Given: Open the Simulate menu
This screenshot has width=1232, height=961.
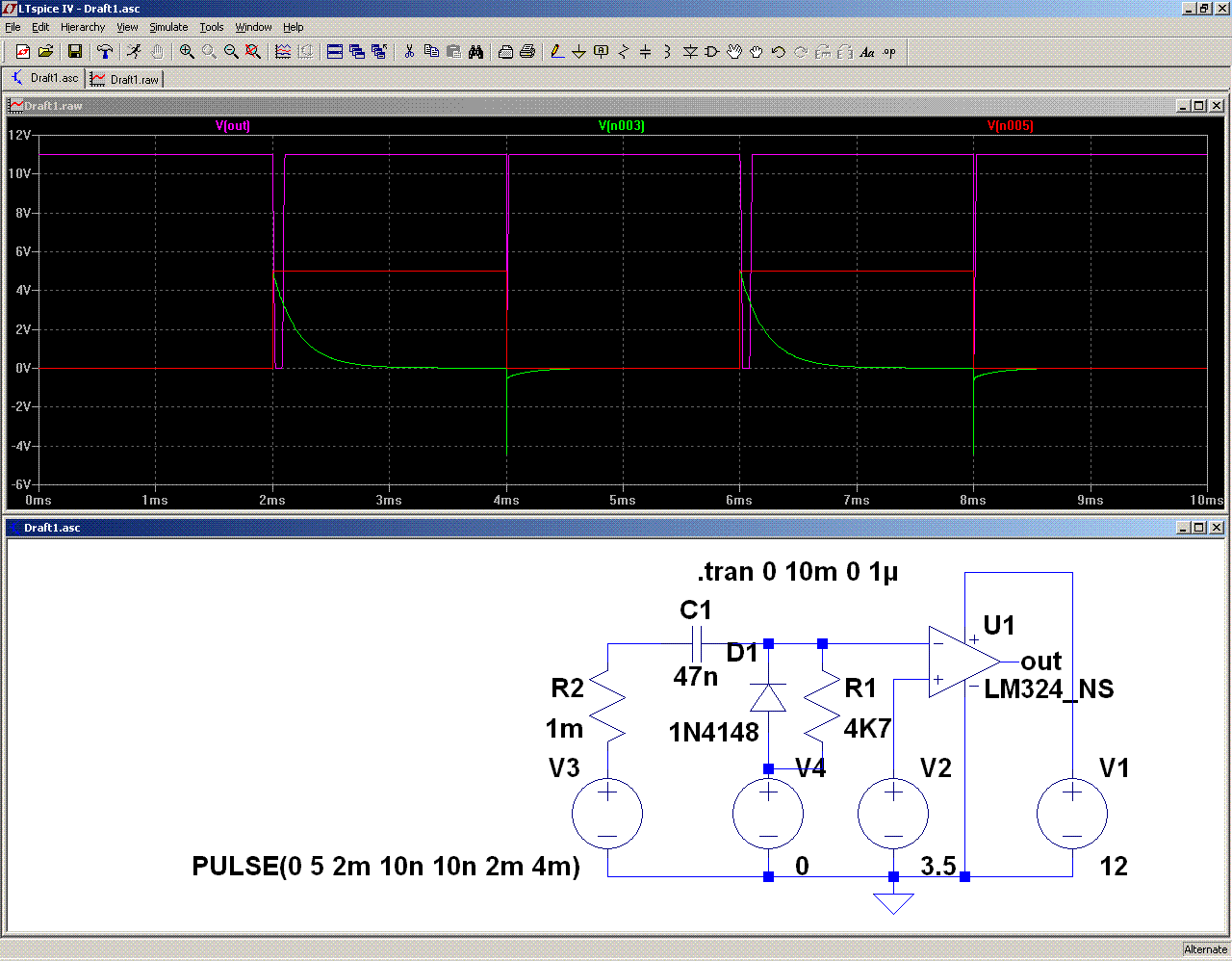Looking at the screenshot, I should (x=168, y=27).
